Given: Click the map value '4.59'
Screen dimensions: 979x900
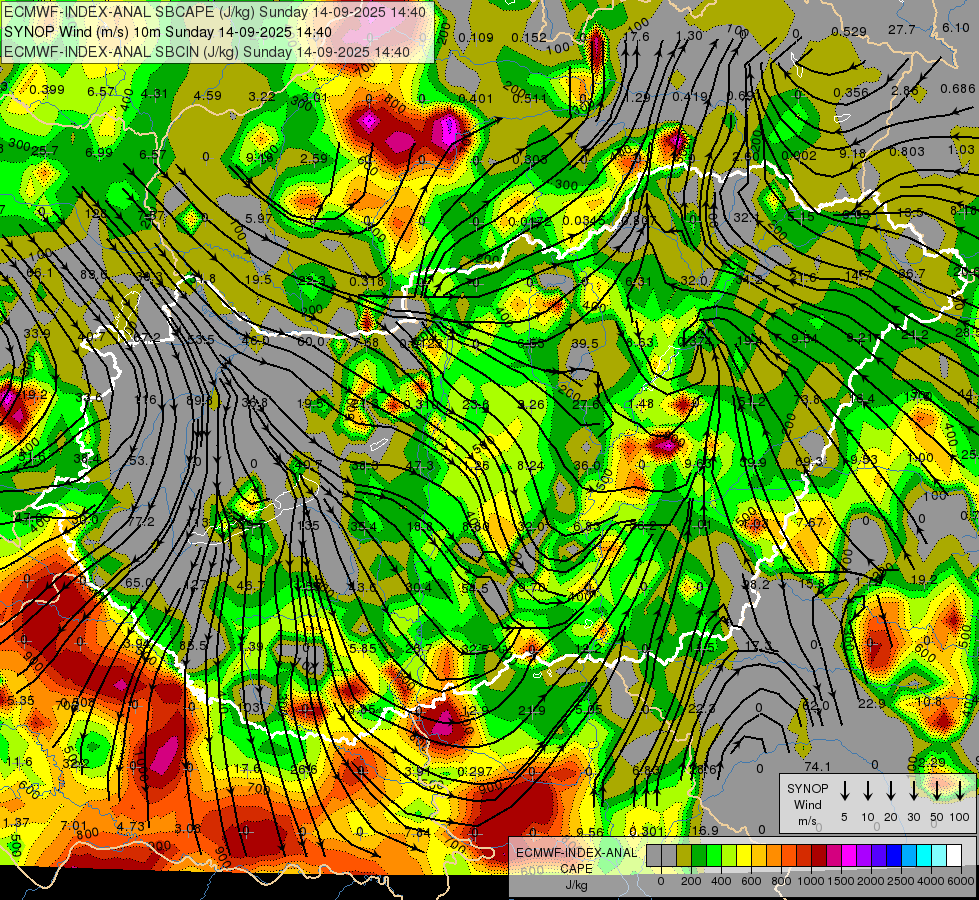Looking at the screenshot, I should (207, 96).
